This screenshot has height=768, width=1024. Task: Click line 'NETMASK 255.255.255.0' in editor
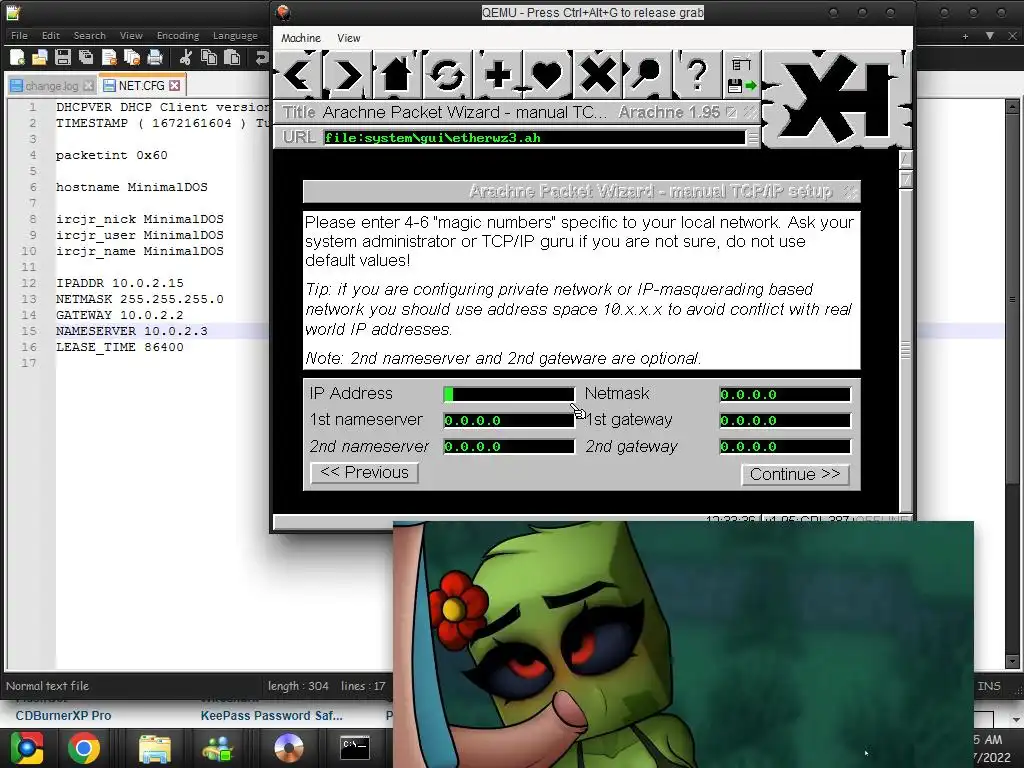coord(140,299)
